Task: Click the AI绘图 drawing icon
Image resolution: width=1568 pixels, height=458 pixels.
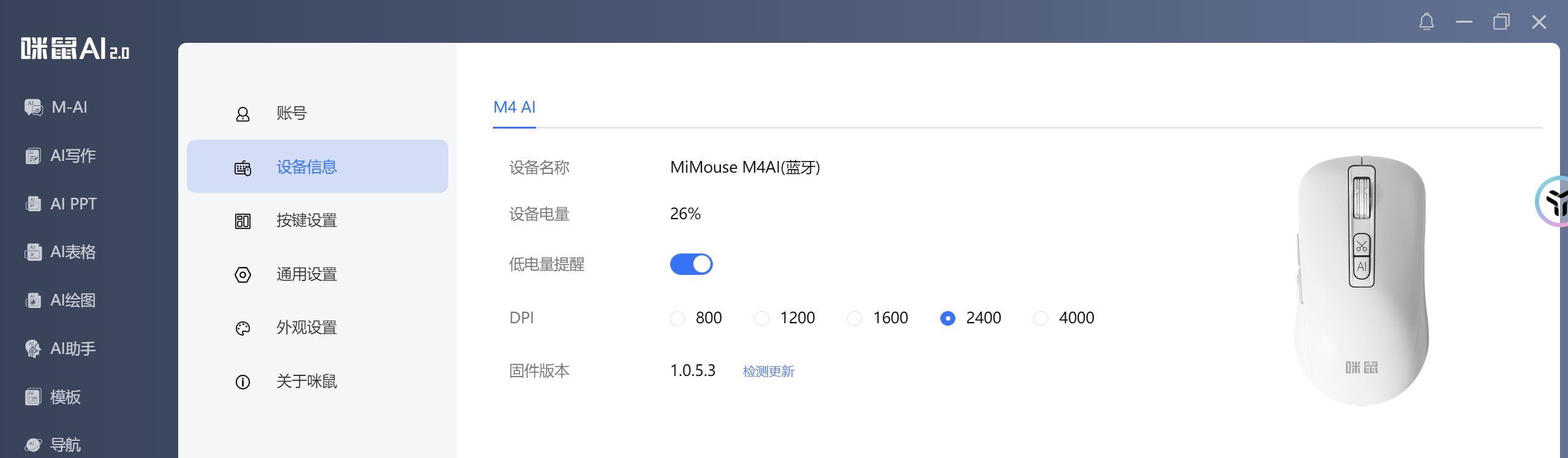Action: coord(34,300)
